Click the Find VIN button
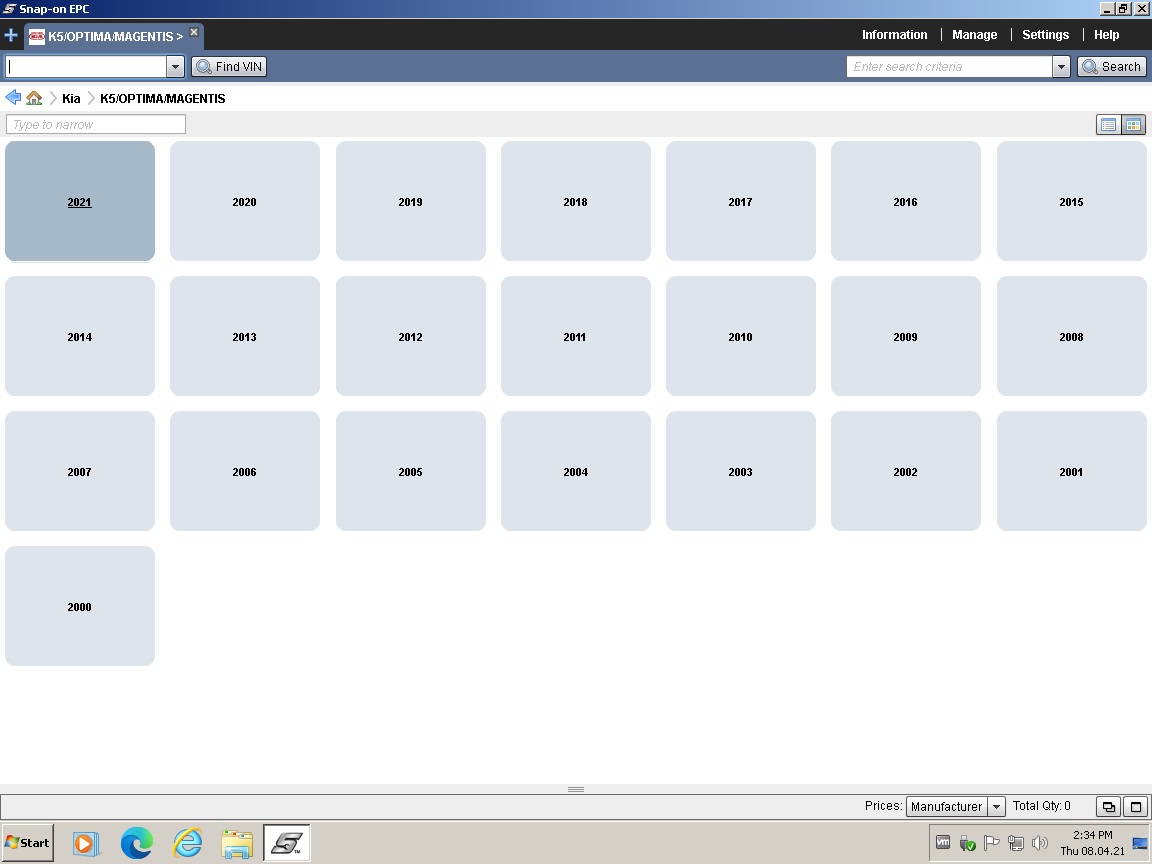 click(x=229, y=66)
